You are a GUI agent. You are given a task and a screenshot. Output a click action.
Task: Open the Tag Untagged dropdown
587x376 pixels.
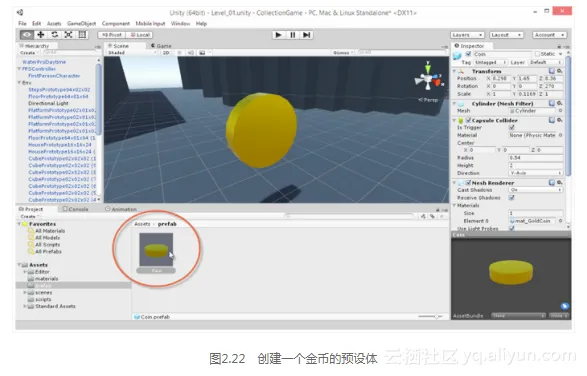point(490,62)
